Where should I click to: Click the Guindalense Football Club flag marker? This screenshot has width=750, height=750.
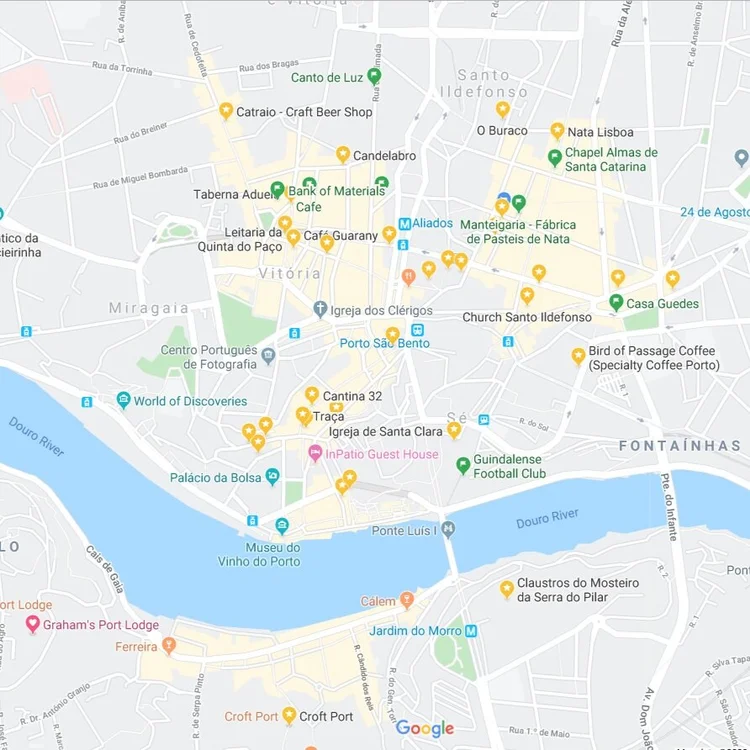(x=463, y=465)
